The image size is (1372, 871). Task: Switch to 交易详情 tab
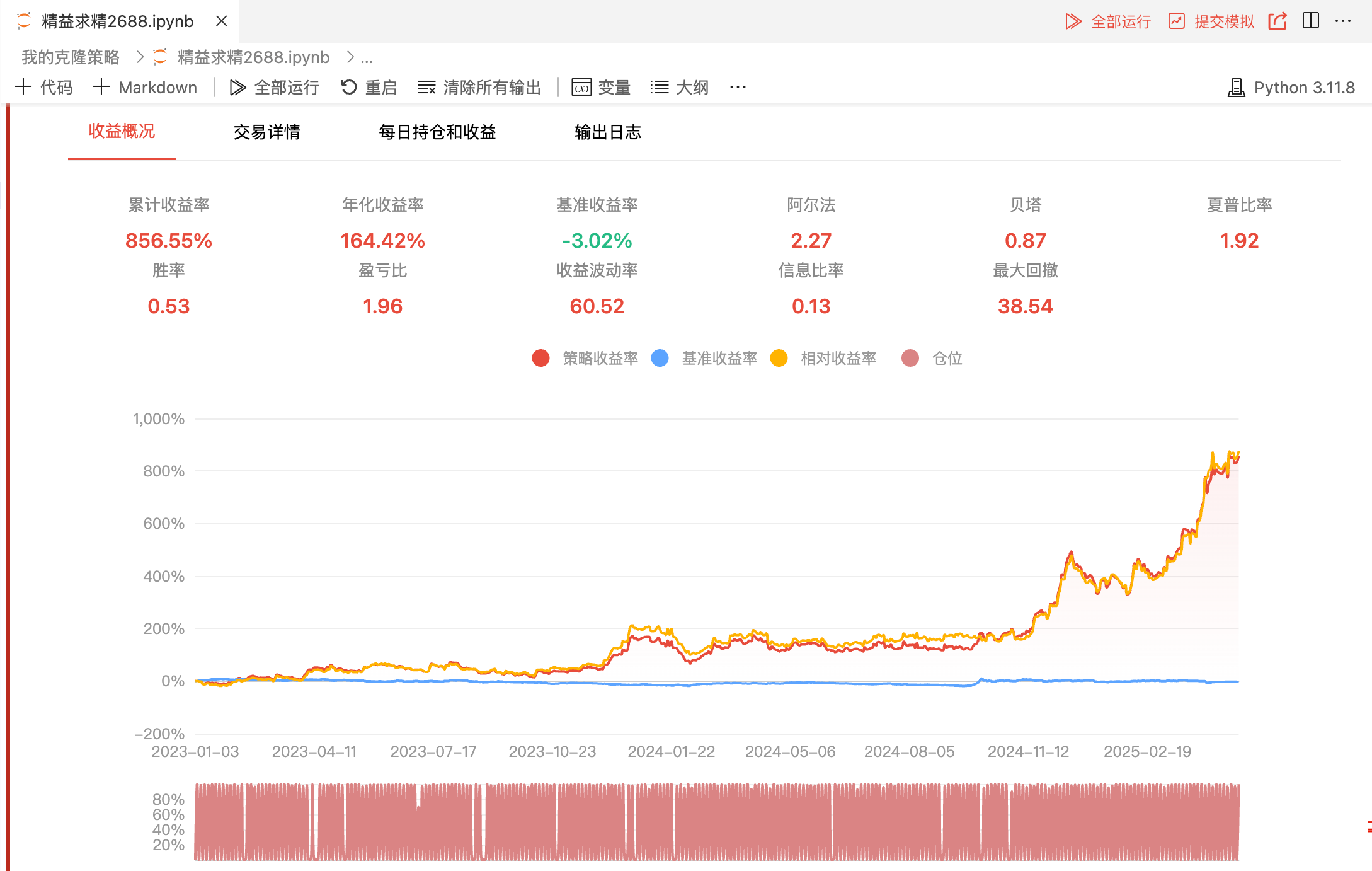coord(266,132)
